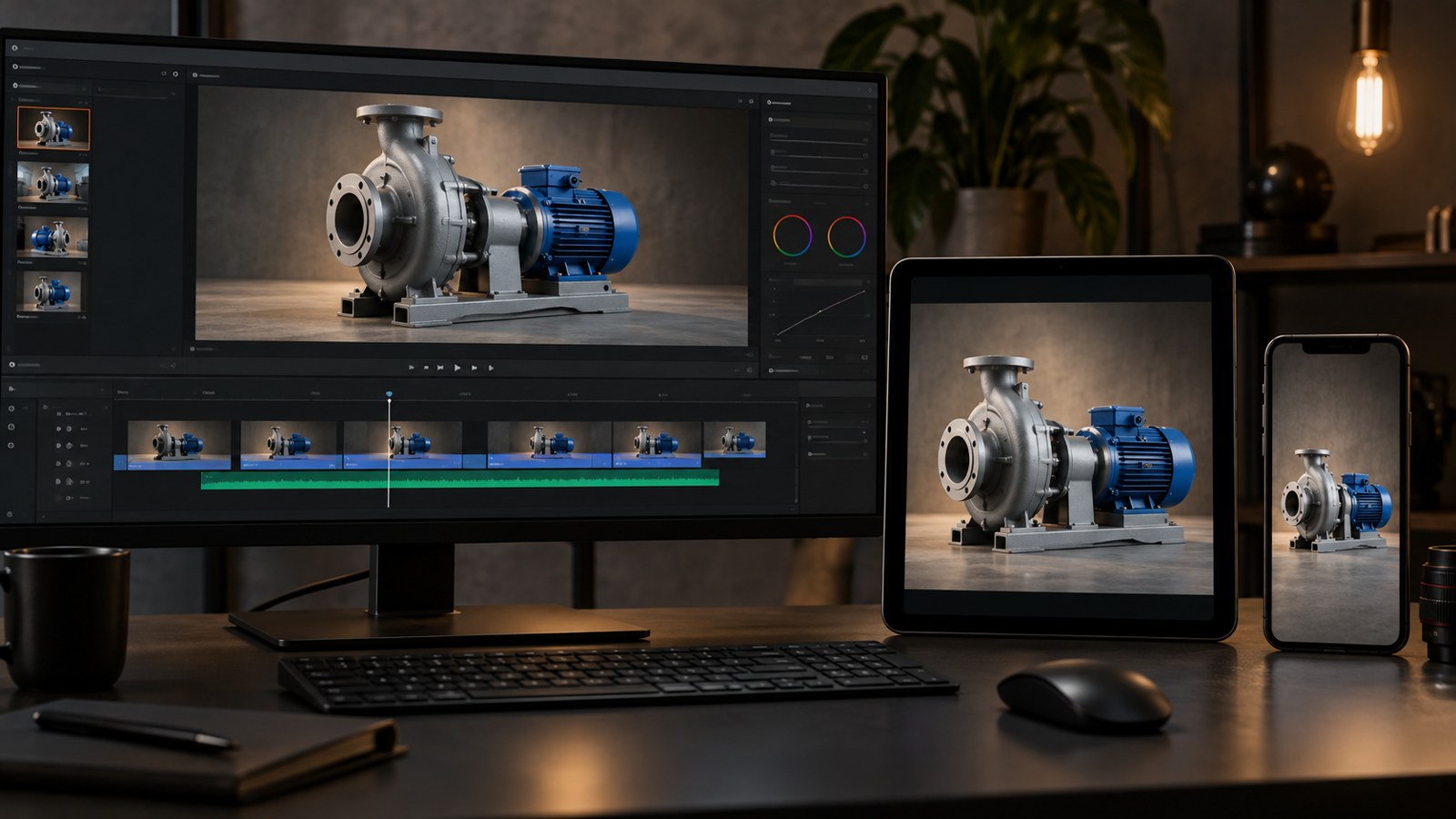The height and width of the screenshot is (819, 1456).
Task: Click the next-frame button right of Play
Action: pyautogui.click(x=474, y=368)
